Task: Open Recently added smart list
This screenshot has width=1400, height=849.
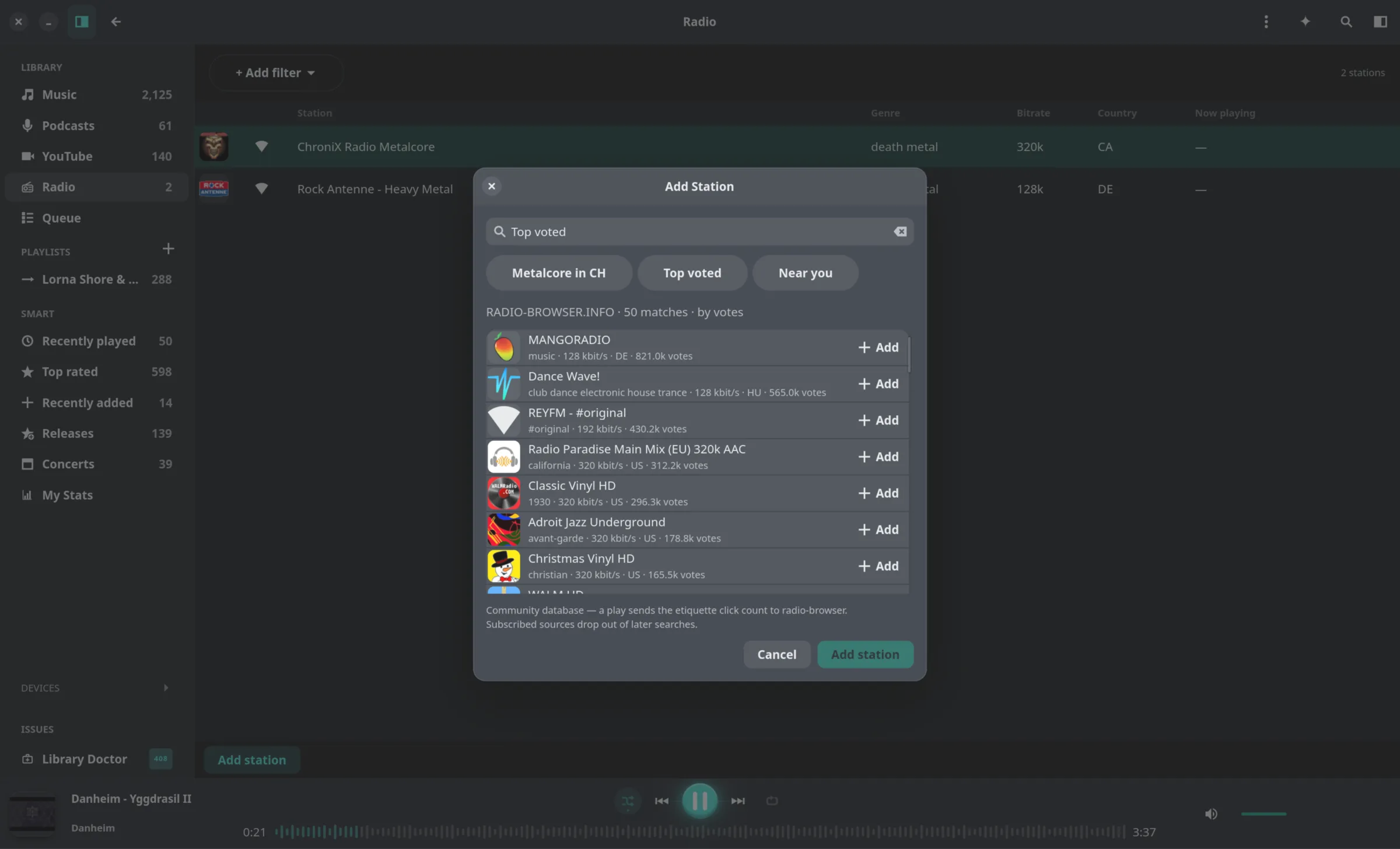Action: click(97, 403)
